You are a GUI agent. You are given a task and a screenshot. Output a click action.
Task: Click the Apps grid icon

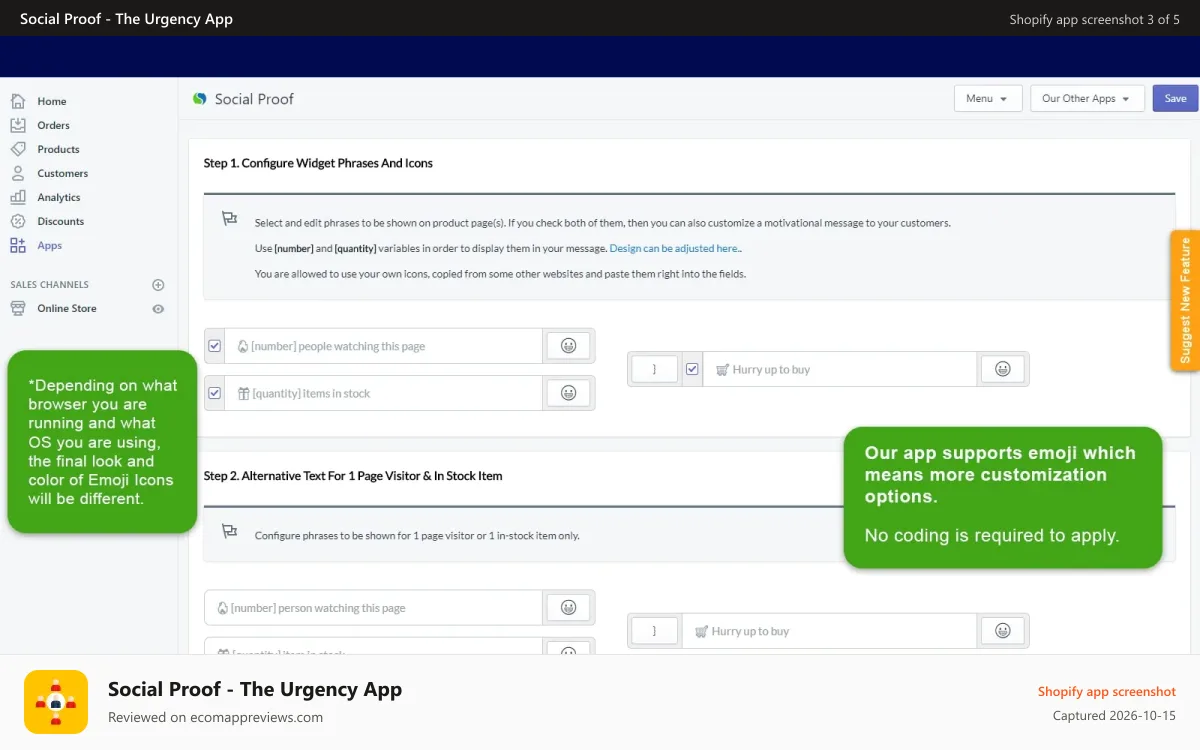coord(18,245)
